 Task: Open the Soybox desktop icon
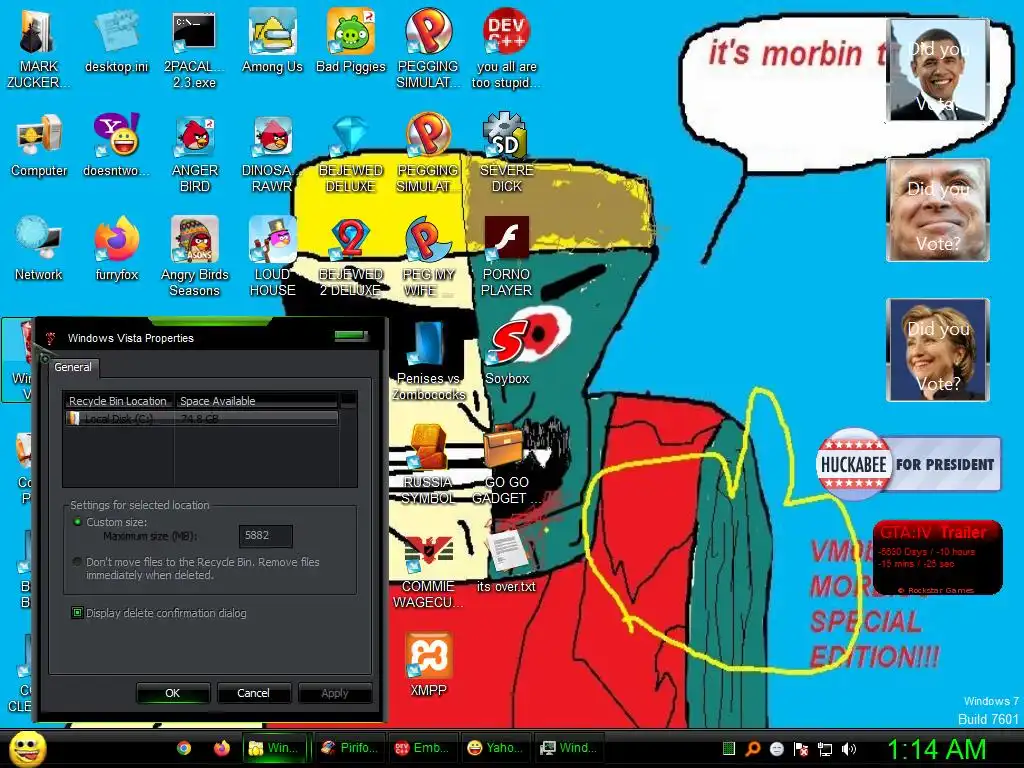(x=506, y=351)
